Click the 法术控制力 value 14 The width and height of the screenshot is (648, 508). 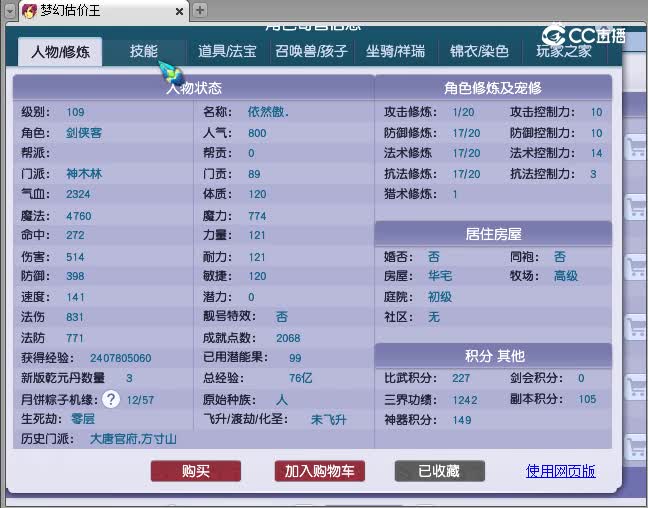coord(596,153)
